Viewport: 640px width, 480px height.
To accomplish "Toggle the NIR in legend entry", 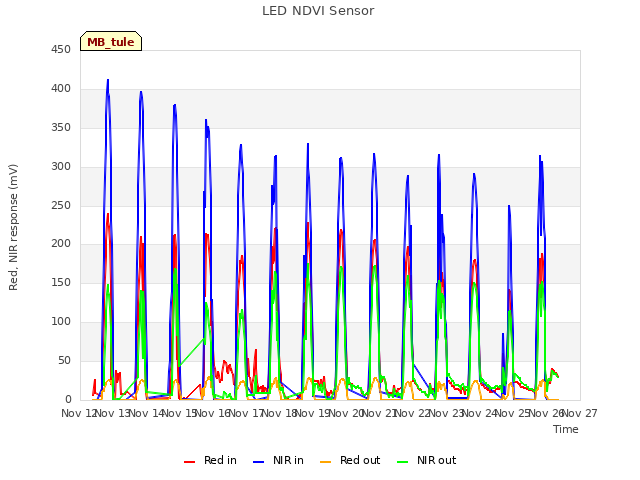I will point(278,461).
